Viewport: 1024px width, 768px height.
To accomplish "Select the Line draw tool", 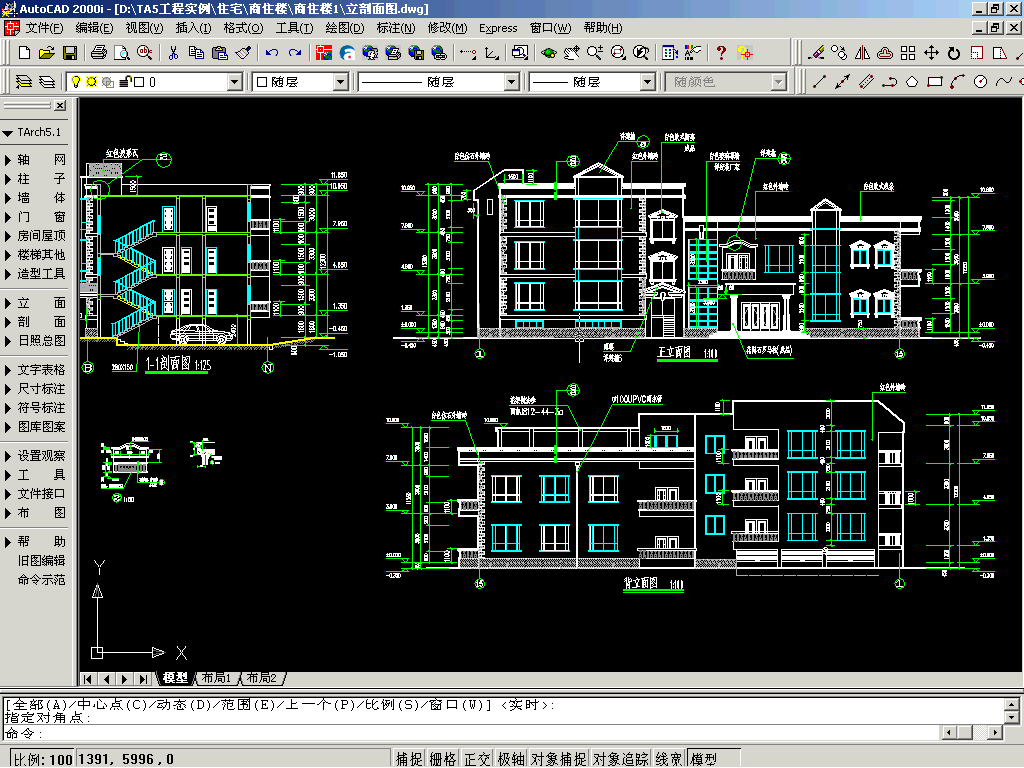I will pyautogui.click(x=820, y=82).
